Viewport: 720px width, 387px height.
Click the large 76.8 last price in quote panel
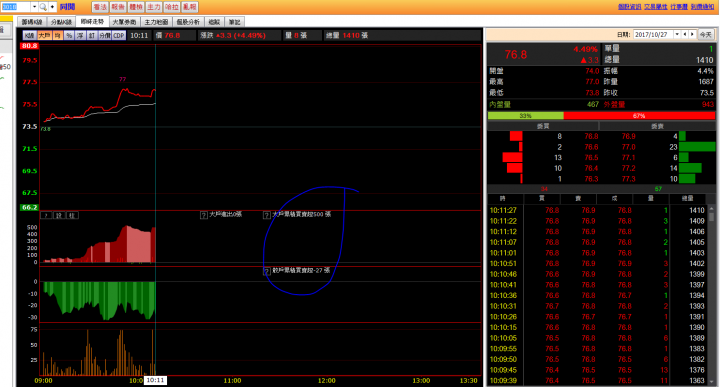coord(516,55)
